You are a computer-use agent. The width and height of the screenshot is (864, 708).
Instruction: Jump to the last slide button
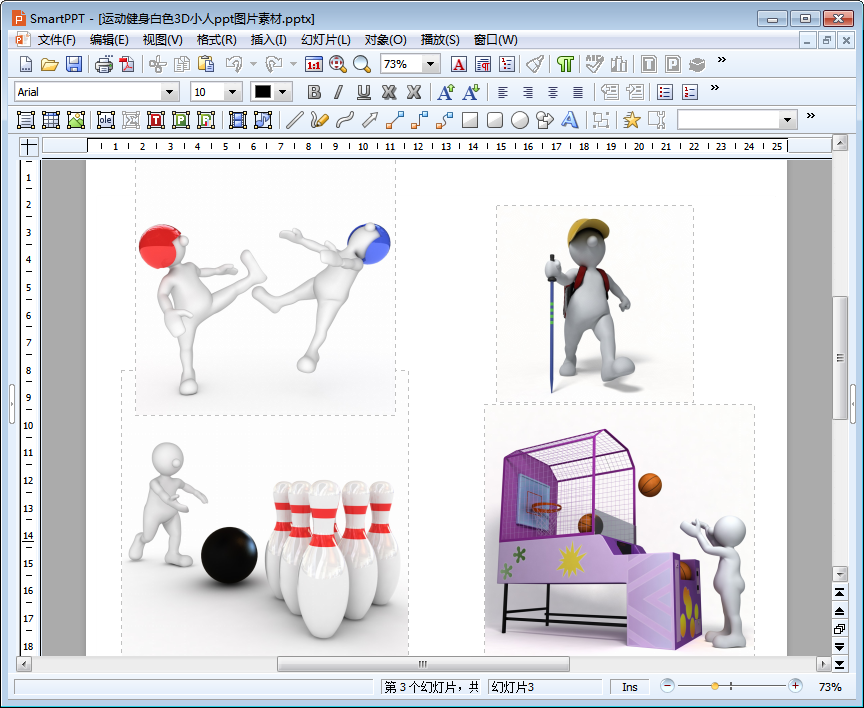[840, 665]
